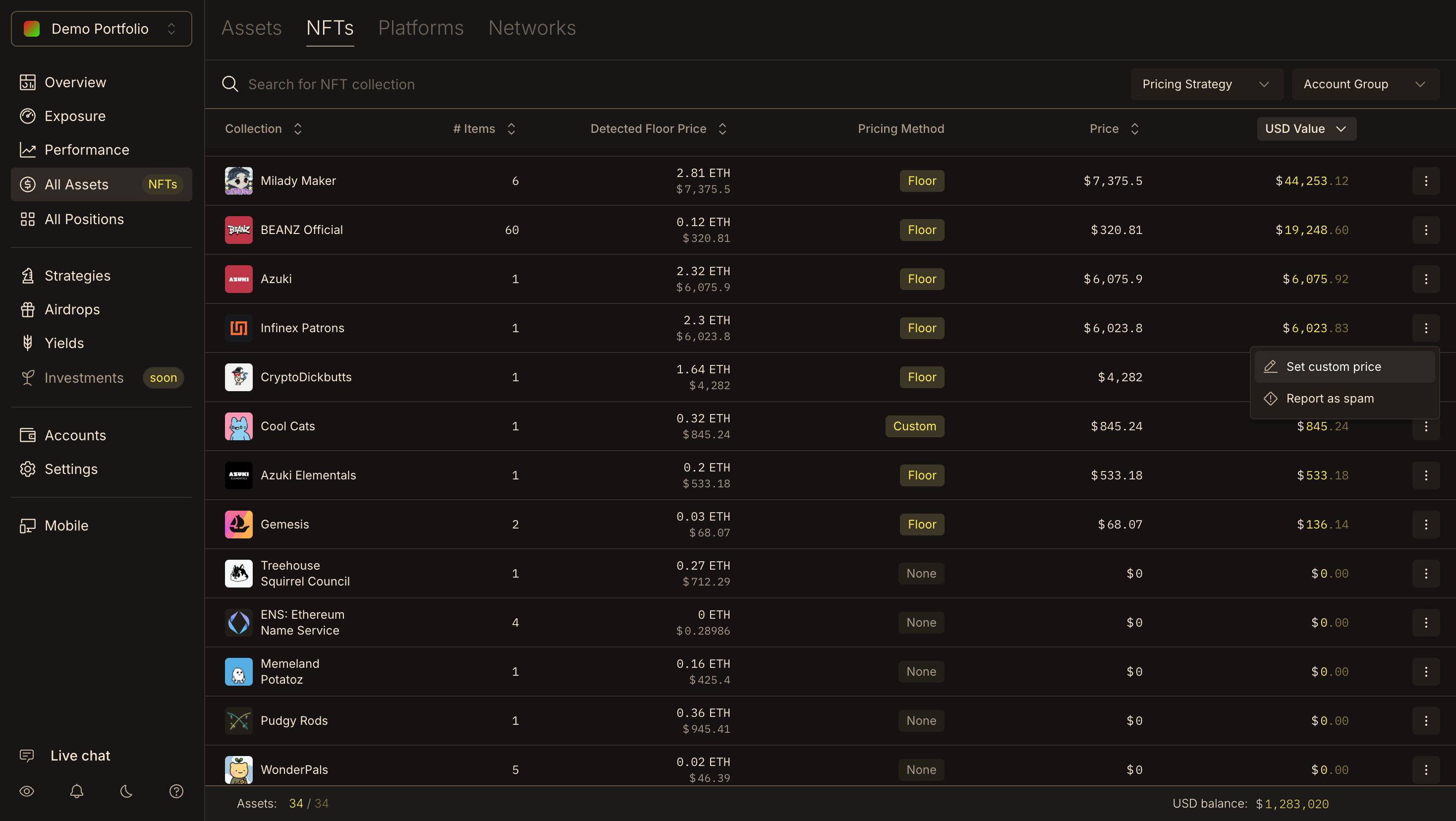Expand the Pricing Strategy dropdown
Screen dimensions: 1456x821
[1207, 84]
